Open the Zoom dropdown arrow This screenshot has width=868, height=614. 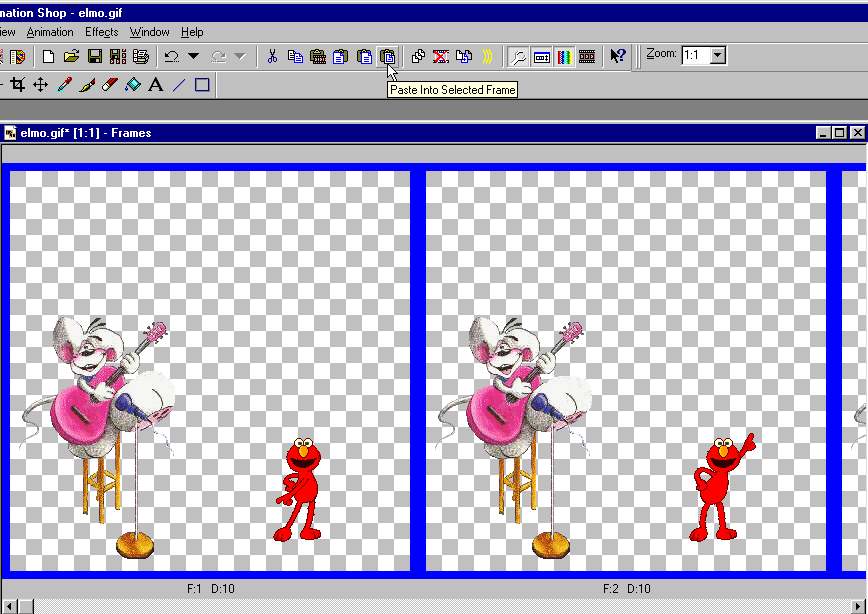(x=718, y=55)
